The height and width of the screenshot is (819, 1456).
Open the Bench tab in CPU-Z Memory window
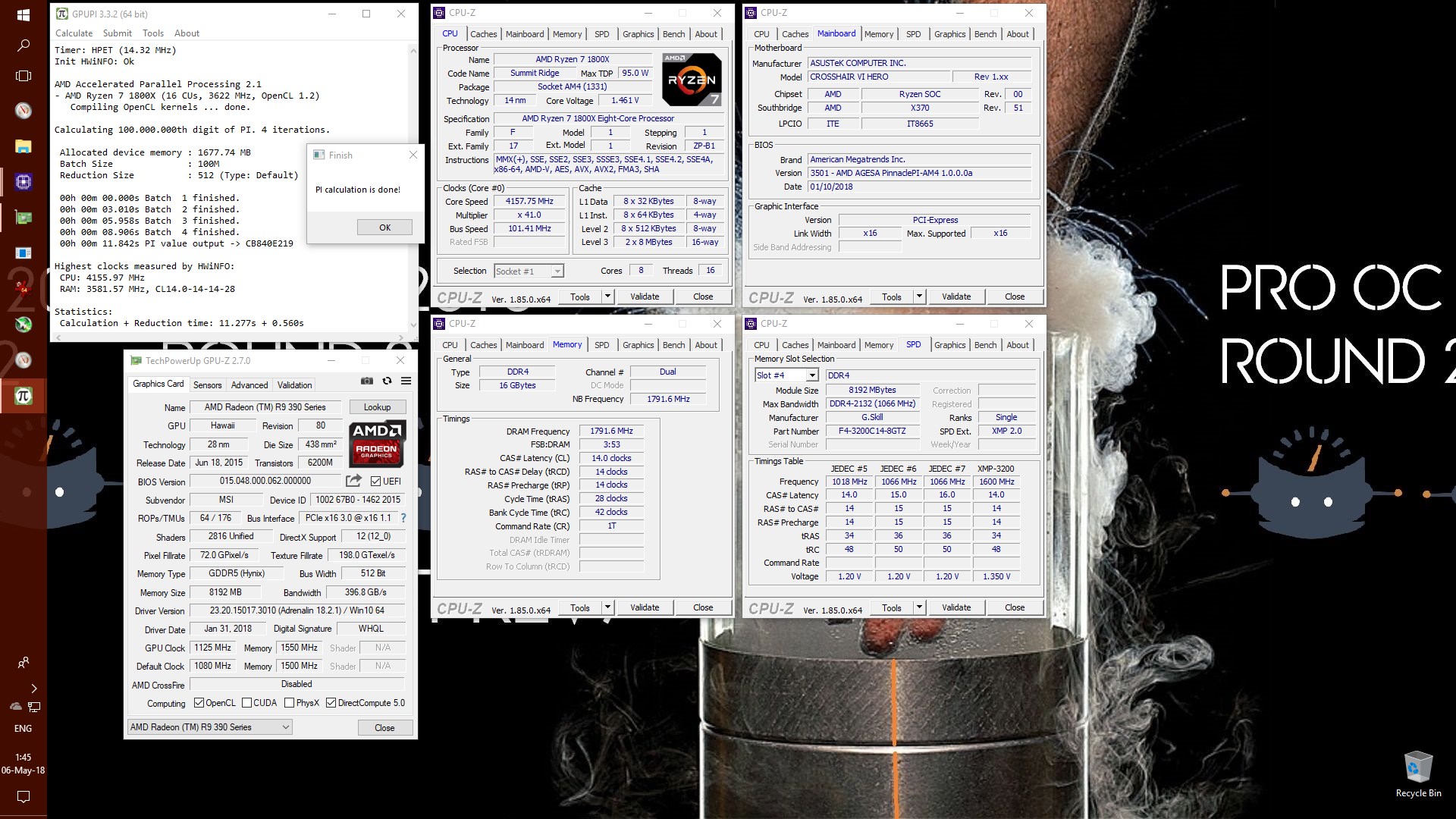click(x=673, y=345)
